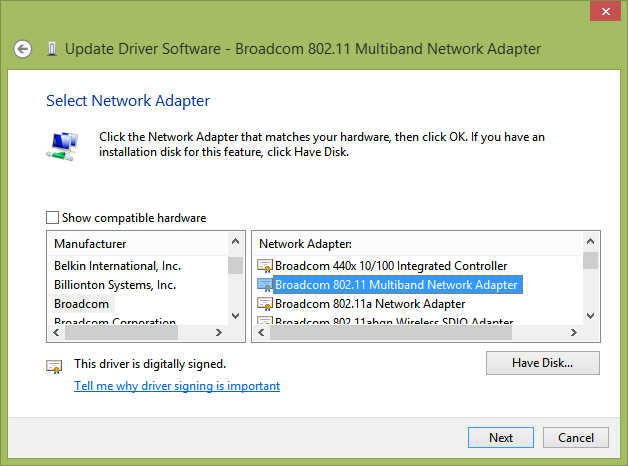Click Network Adapter list scroll down arrow
This screenshot has width=628, height=466.
coord(590,316)
